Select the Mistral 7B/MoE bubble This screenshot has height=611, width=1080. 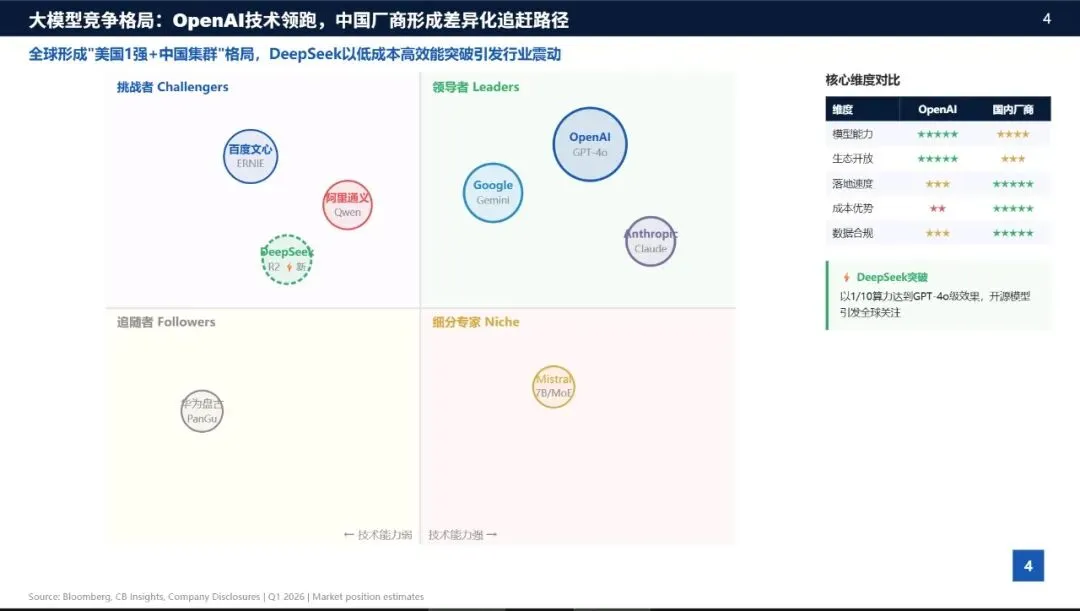coord(554,386)
